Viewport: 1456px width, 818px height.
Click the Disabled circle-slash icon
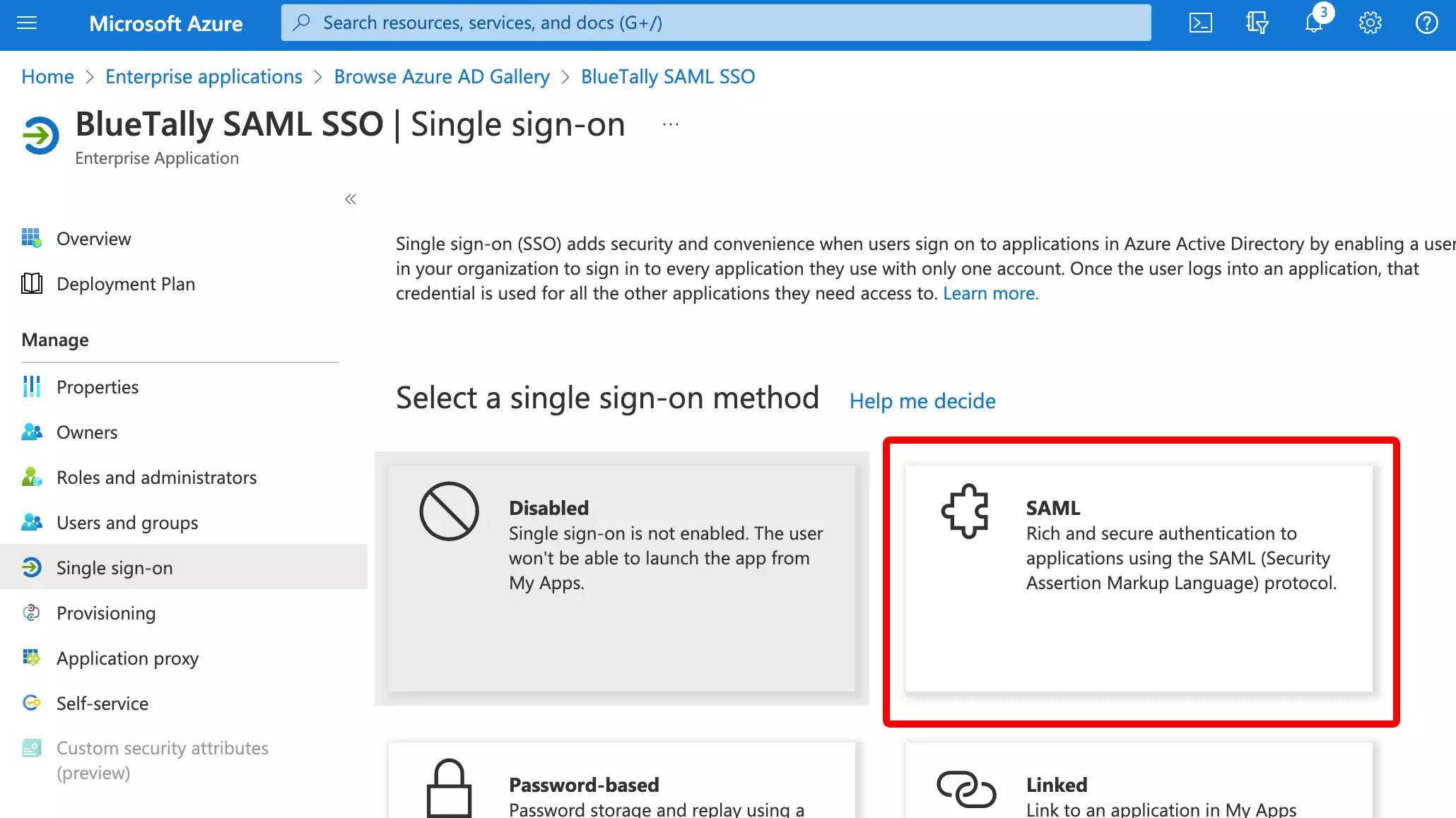450,511
